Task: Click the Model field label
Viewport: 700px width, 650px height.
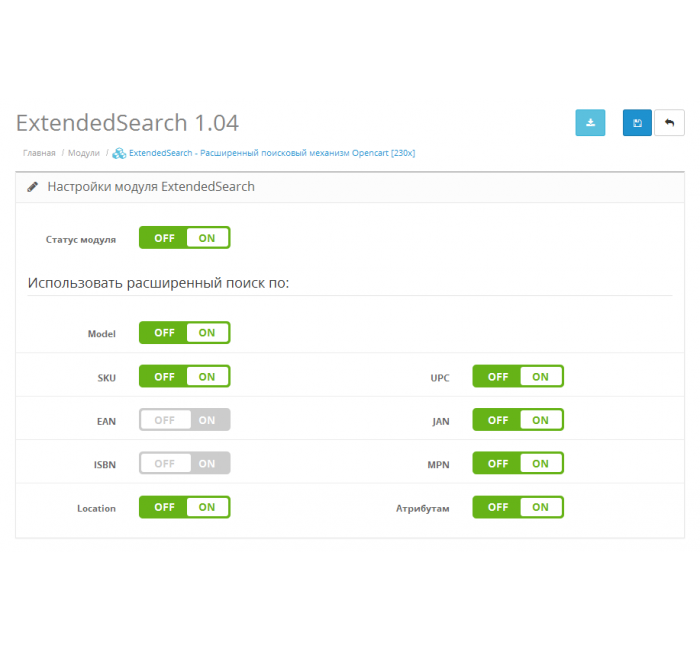Action: click(x=102, y=334)
